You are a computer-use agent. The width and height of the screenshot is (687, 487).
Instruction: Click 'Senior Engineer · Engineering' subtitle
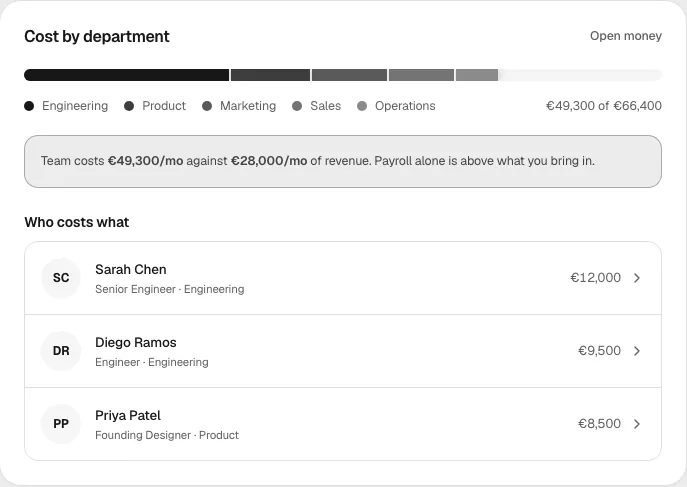pos(170,289)
